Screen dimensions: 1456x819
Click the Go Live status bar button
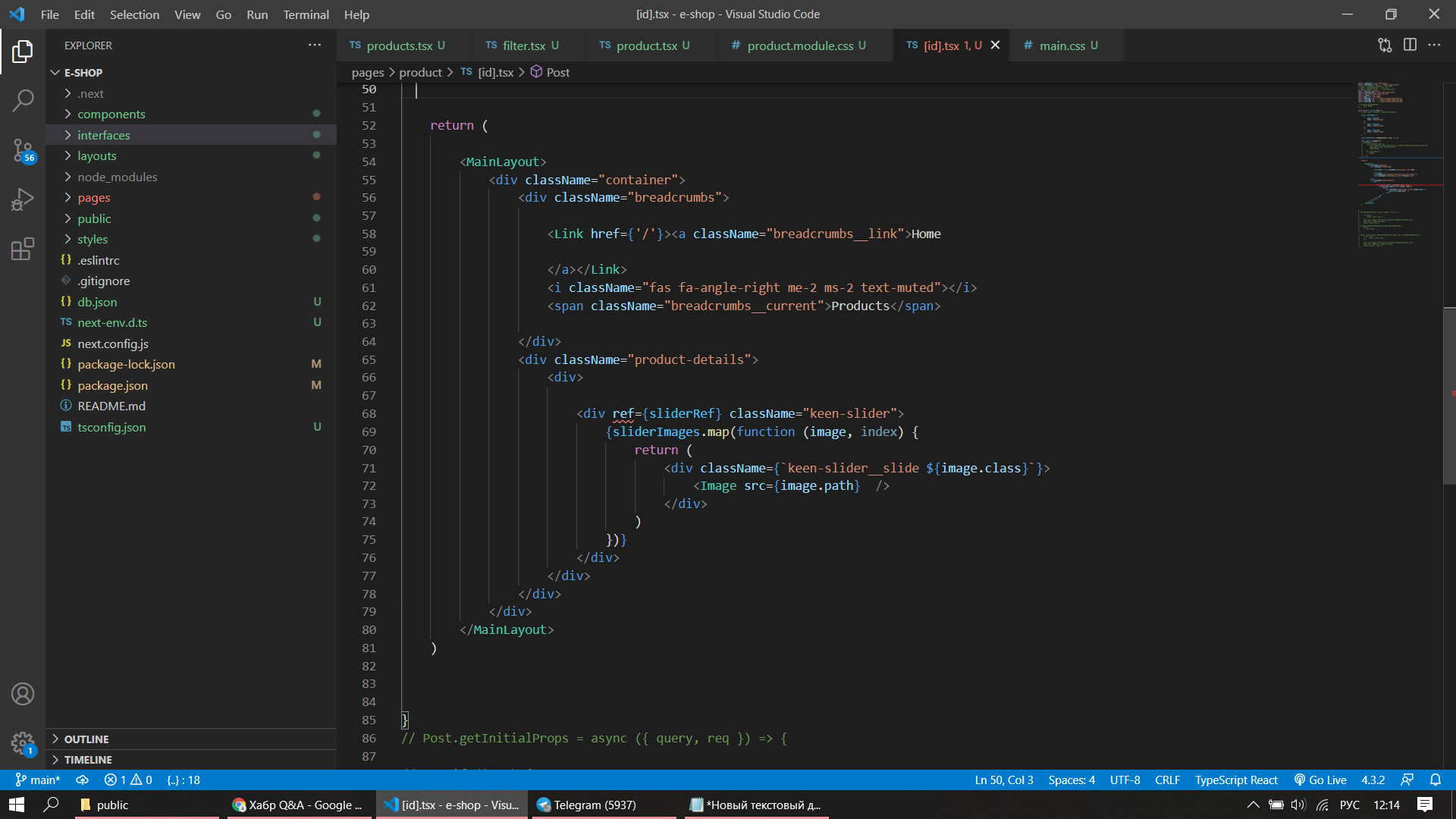click(x=1320, y=780)
